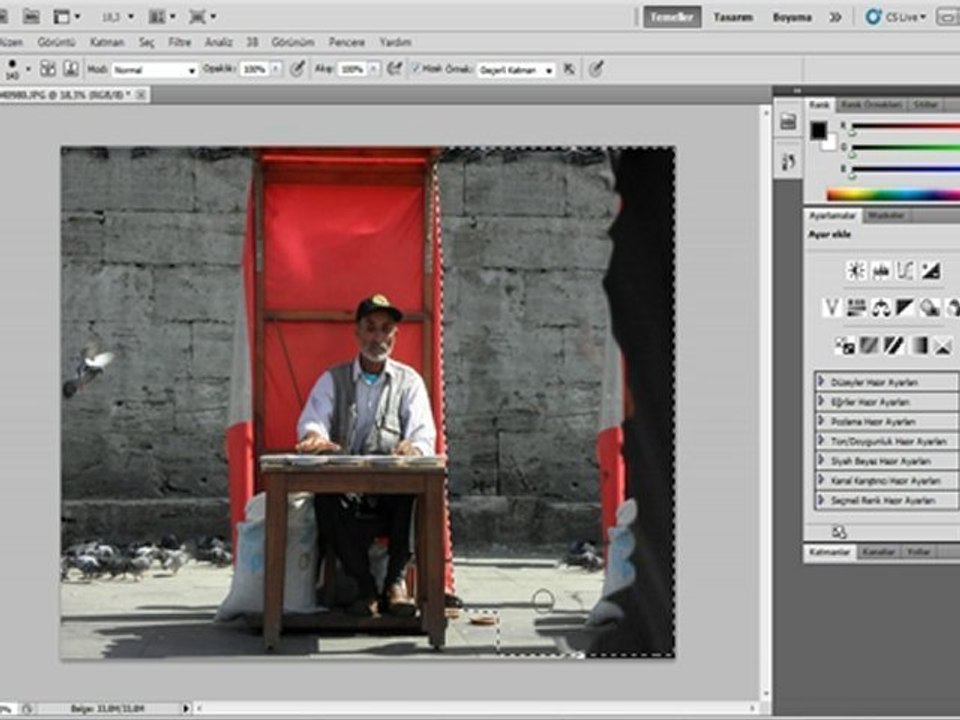Switch to the Temeller workspace

click(x=672, y=17)
